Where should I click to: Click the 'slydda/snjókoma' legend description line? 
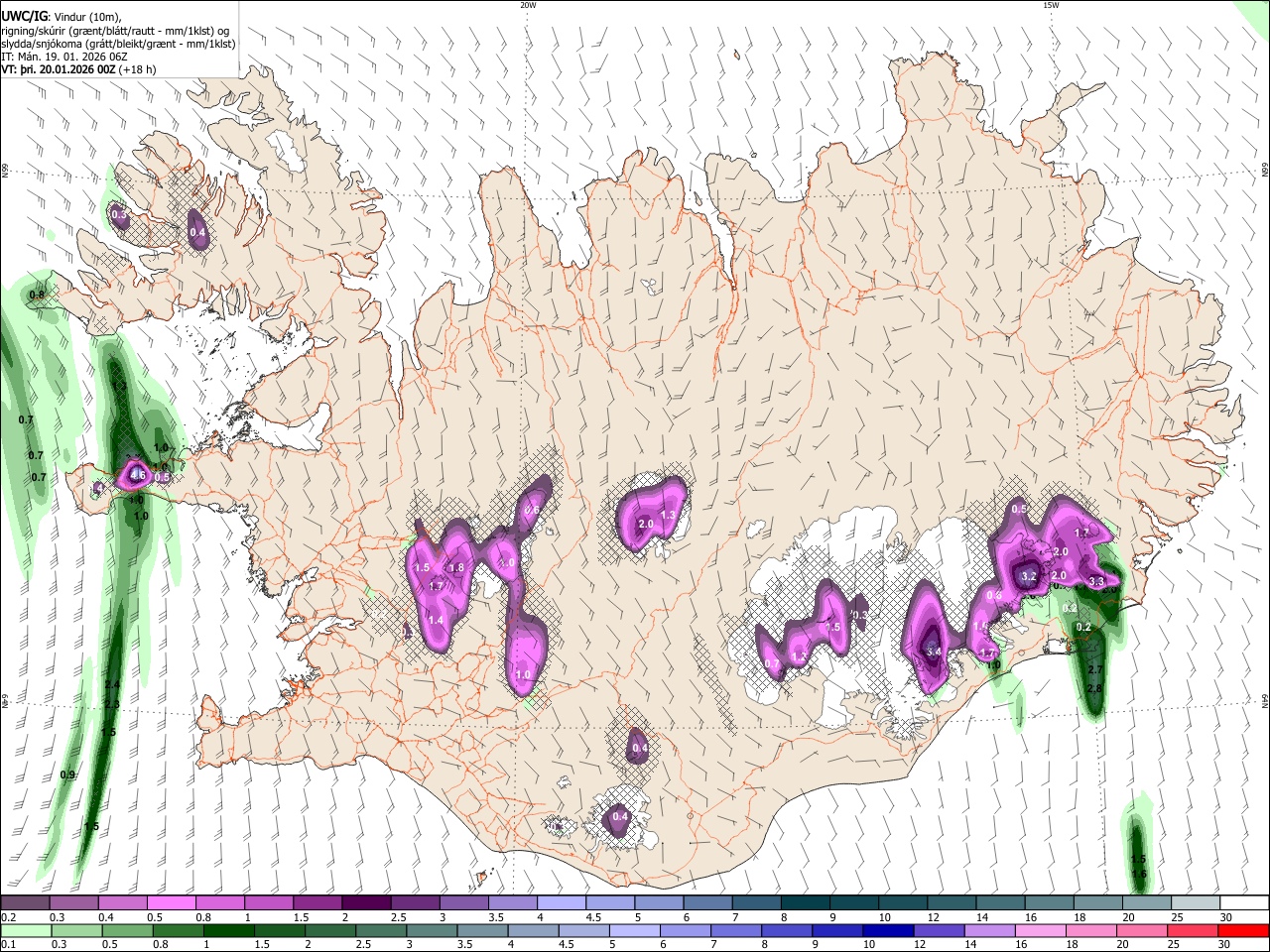[x=118, y=44]
